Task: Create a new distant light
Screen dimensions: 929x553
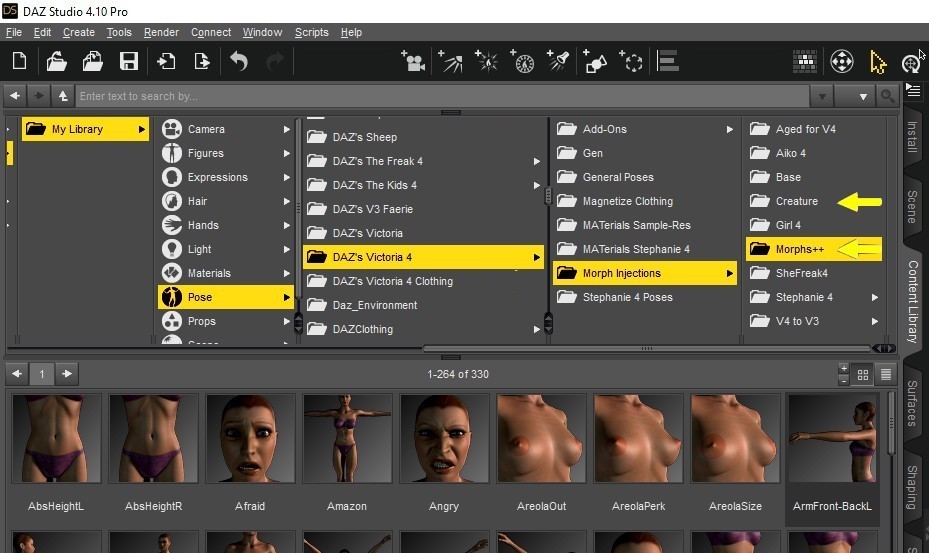Action: pos(450,61)
